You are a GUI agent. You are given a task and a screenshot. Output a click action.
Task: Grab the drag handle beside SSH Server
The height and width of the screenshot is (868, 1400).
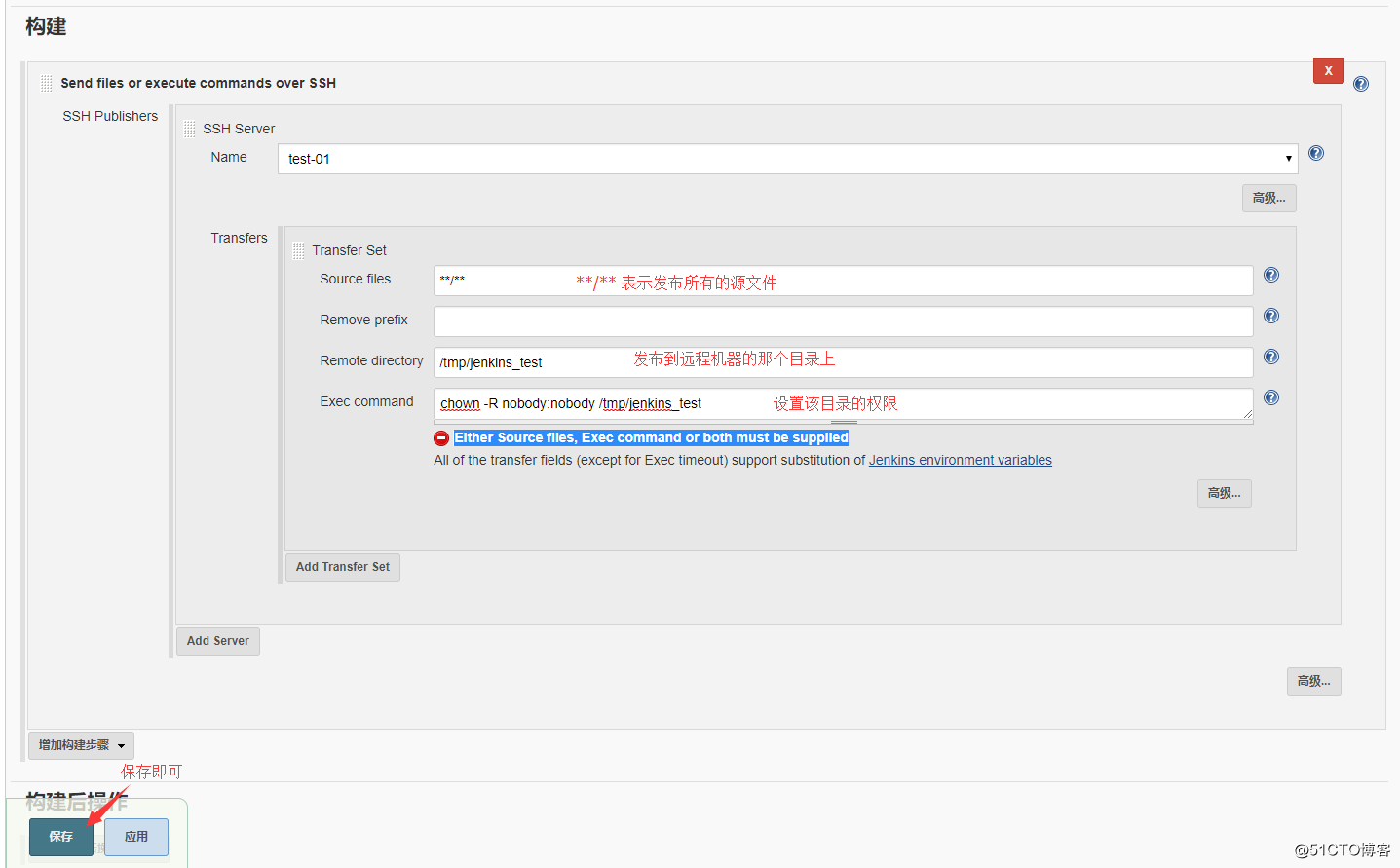pos(189,129)
